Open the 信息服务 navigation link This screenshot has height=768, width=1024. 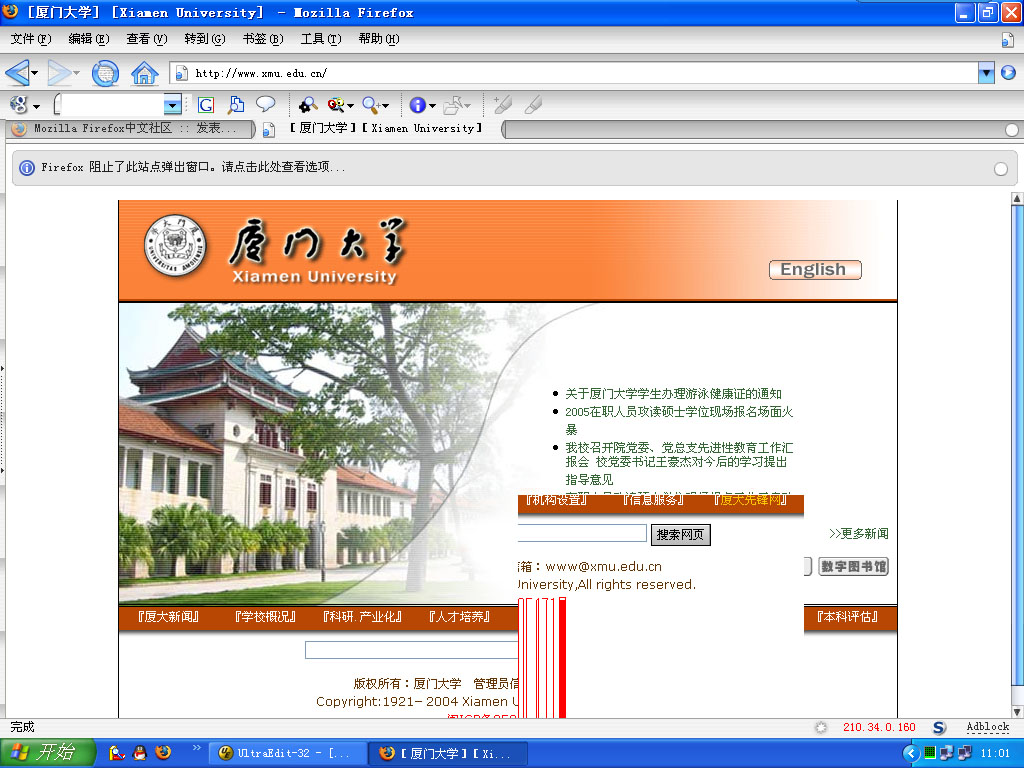653,500
